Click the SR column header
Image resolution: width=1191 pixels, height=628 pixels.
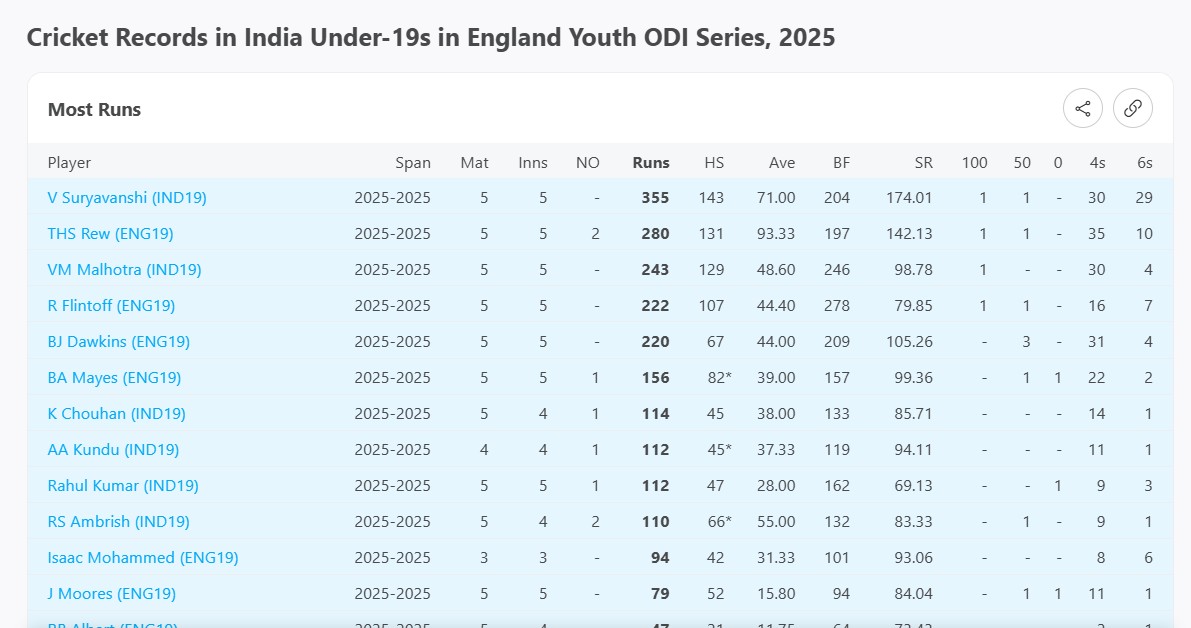pyautogui.click(x=923, y=163)
